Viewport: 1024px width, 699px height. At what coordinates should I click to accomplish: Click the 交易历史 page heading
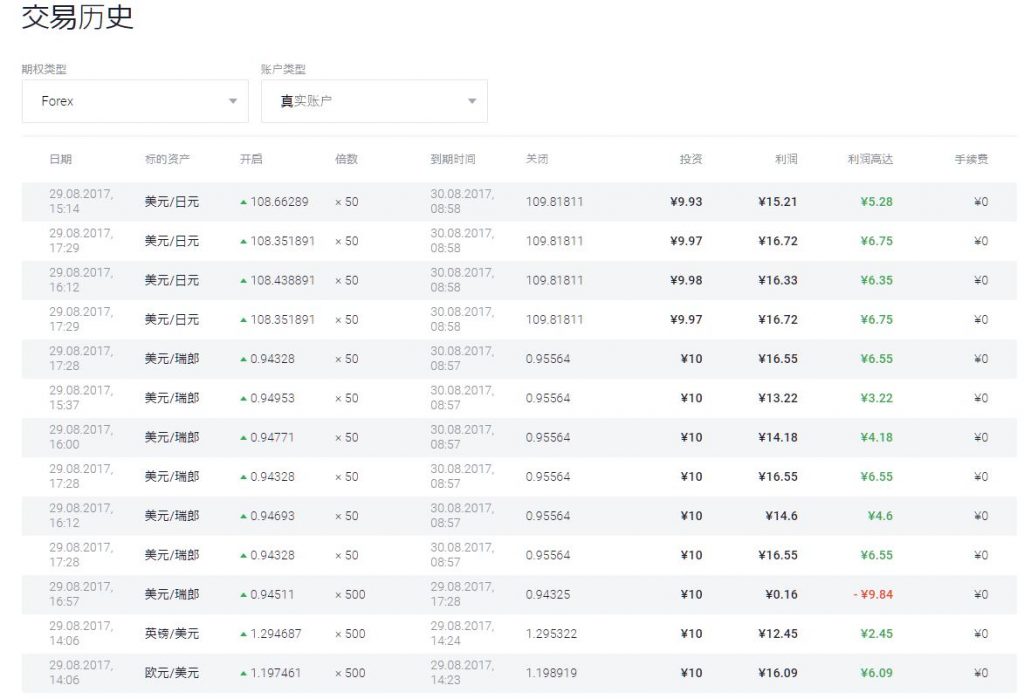pyautogui.click(x=78, y=17)
